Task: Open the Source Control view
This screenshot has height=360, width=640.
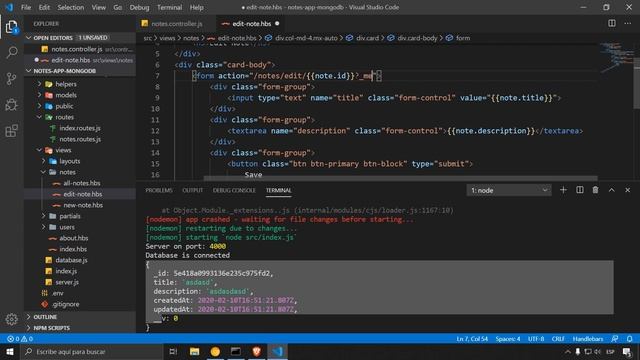Action: click(11, 78)
